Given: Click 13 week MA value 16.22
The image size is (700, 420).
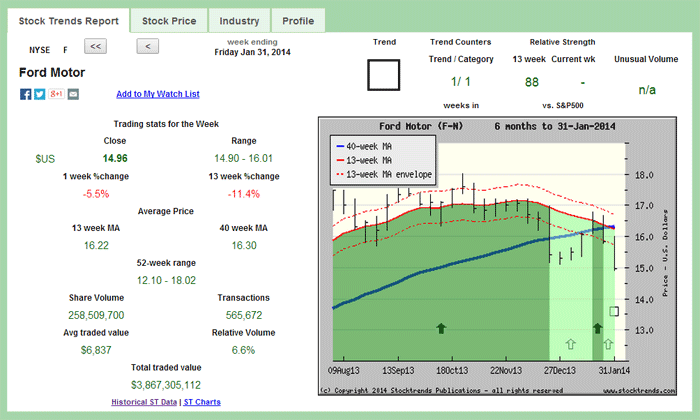Looking at the screenshot, I should (96, 245).
